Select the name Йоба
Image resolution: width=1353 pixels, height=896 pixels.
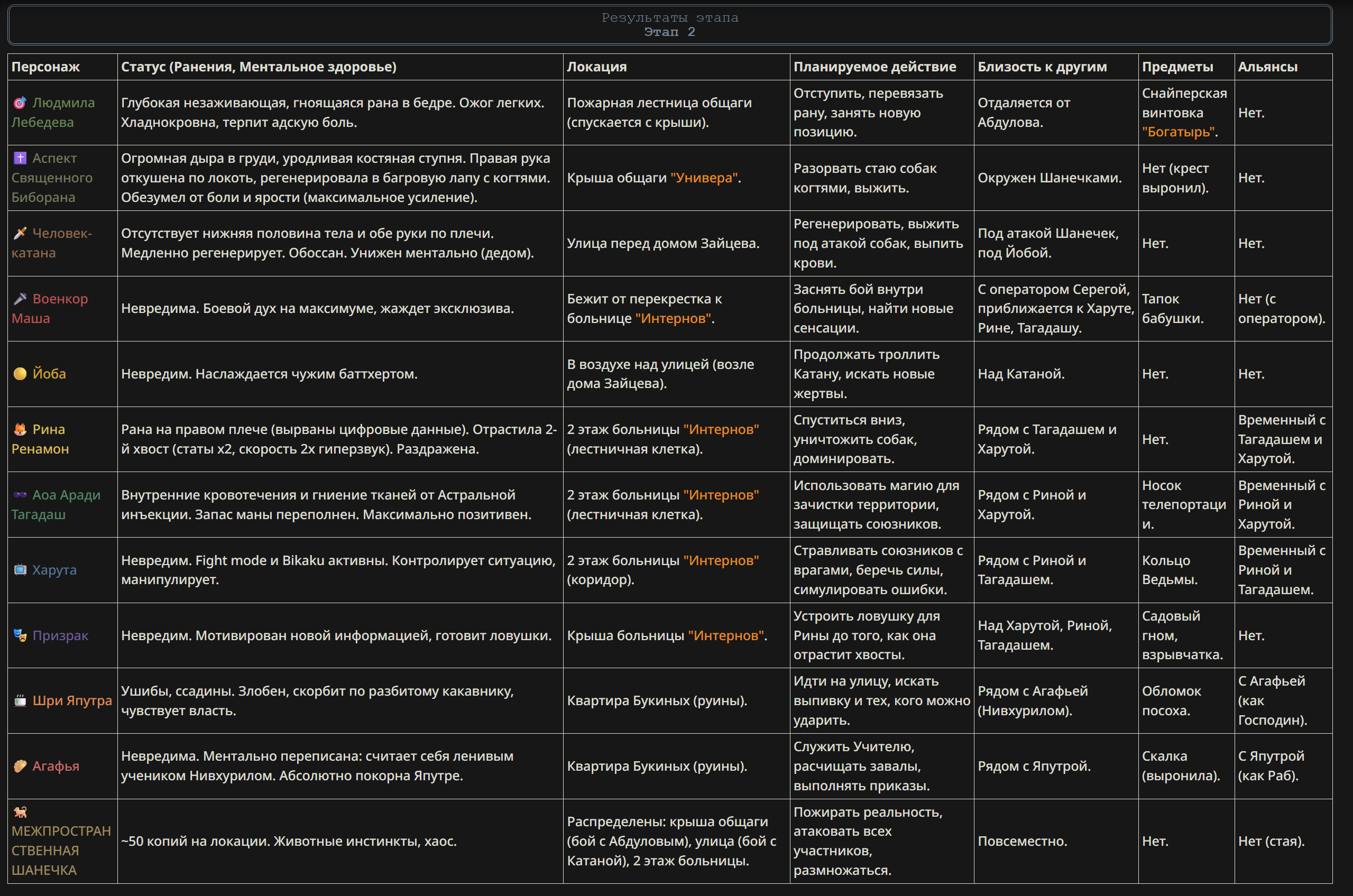[49, 374]
